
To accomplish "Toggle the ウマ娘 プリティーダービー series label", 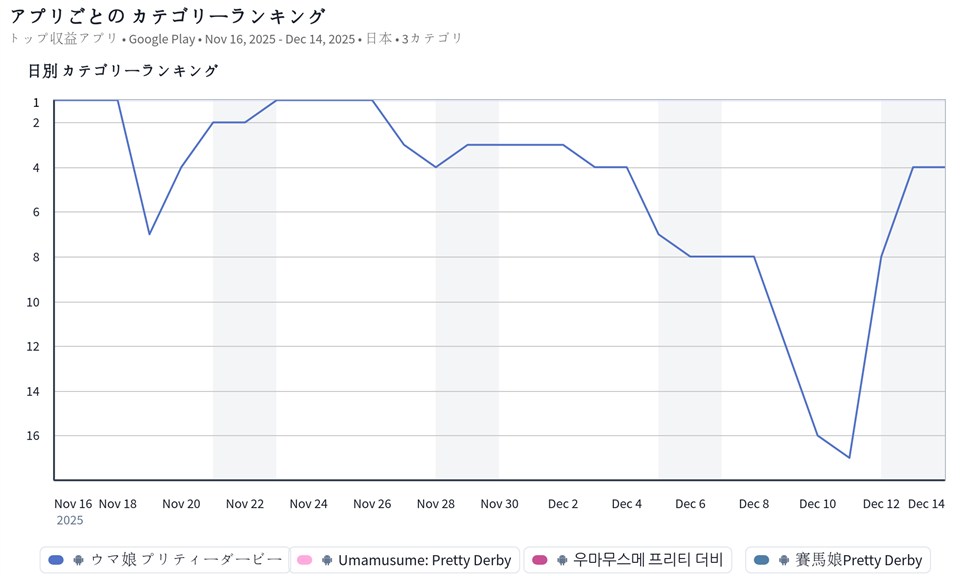I will tap(186, 560).
